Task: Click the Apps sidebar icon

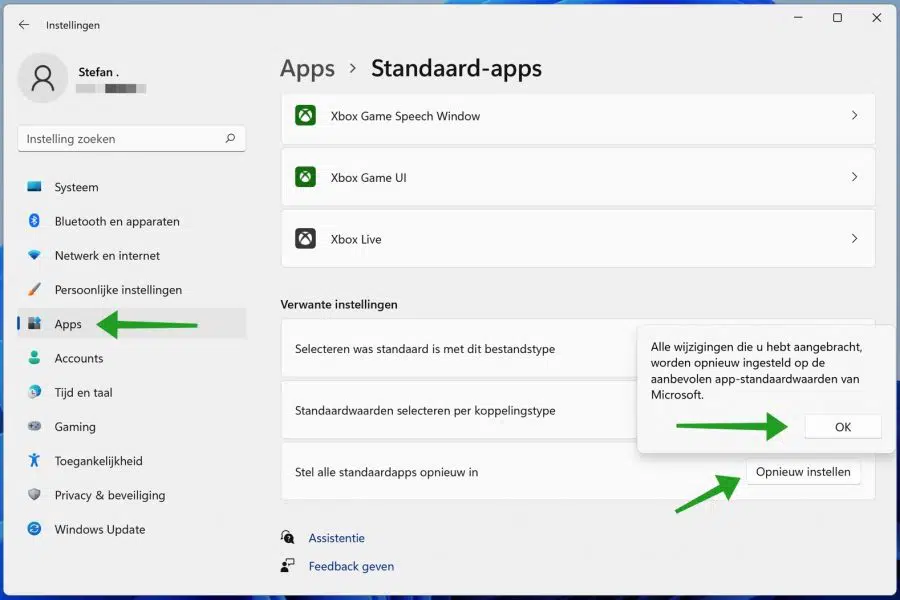Action: coord(34,323)
